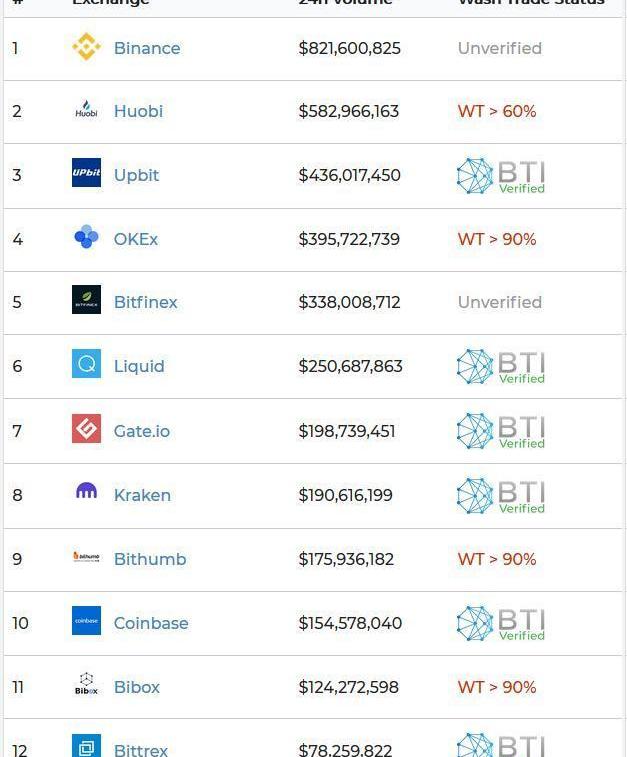Open the Bittrex exchange link
The image size is (627, 757).
coord(141,750)
